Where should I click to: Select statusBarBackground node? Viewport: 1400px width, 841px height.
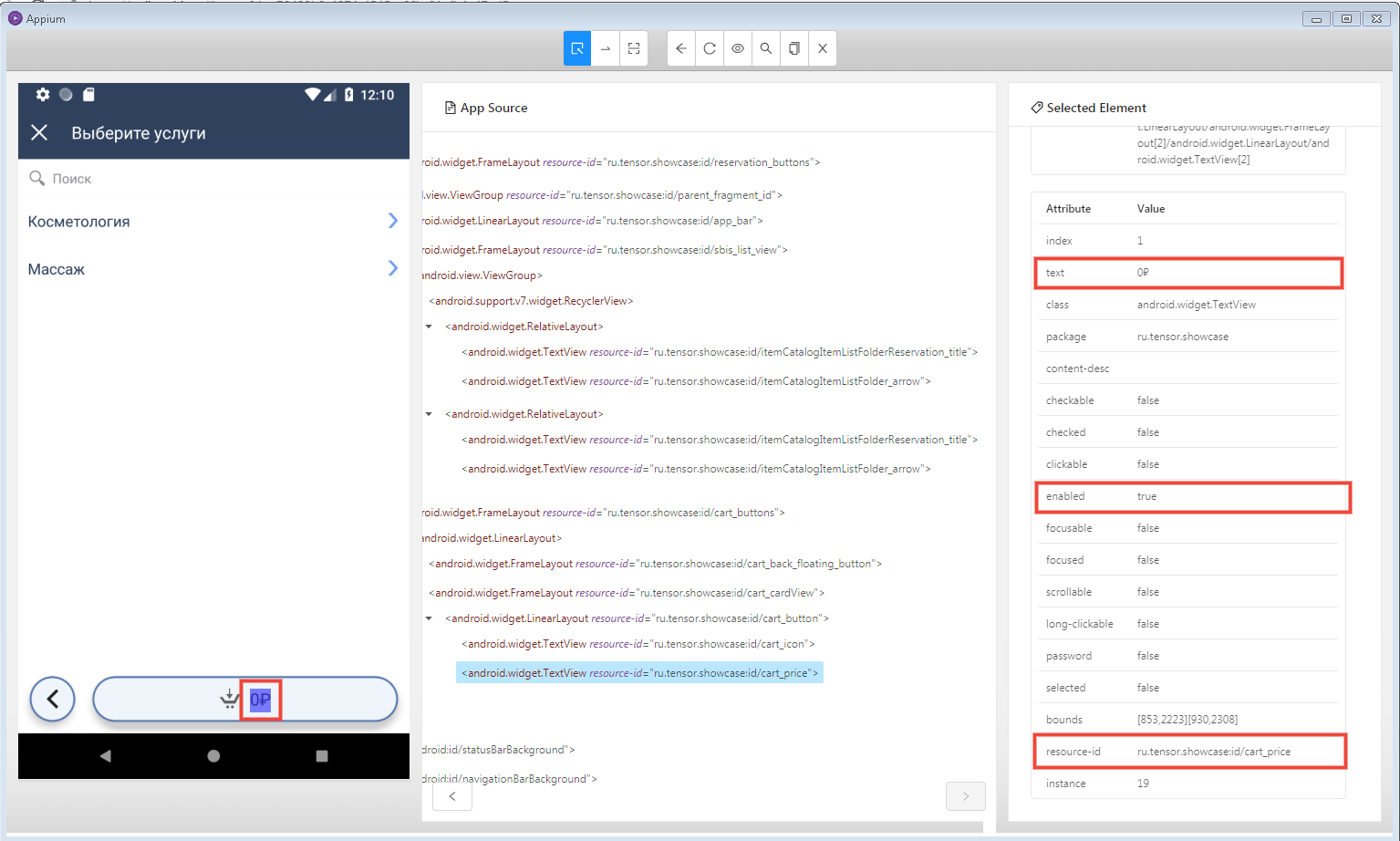tap(498, 750)
